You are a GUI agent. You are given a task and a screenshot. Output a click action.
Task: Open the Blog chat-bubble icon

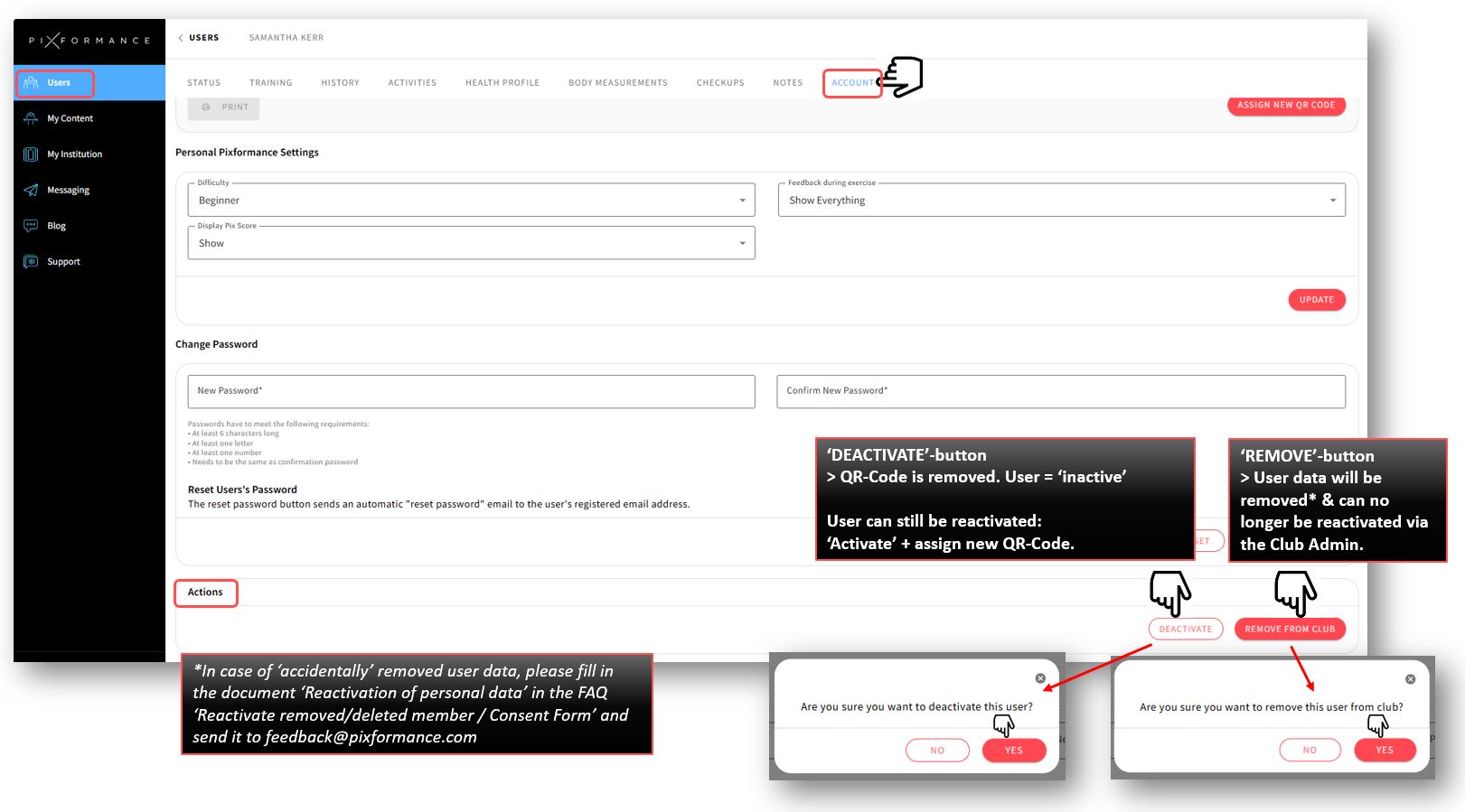click(31, 226)
